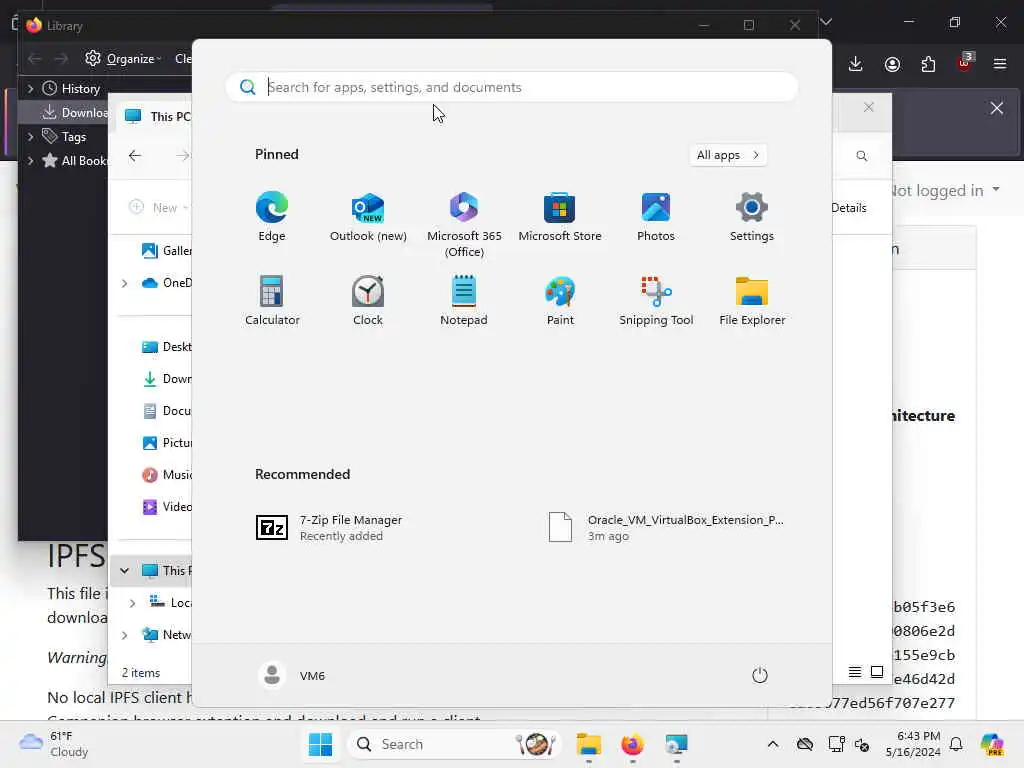Open the Organize menu in Library
The width and height of the screenshot is (1024, 768).
tap(123, 59)
